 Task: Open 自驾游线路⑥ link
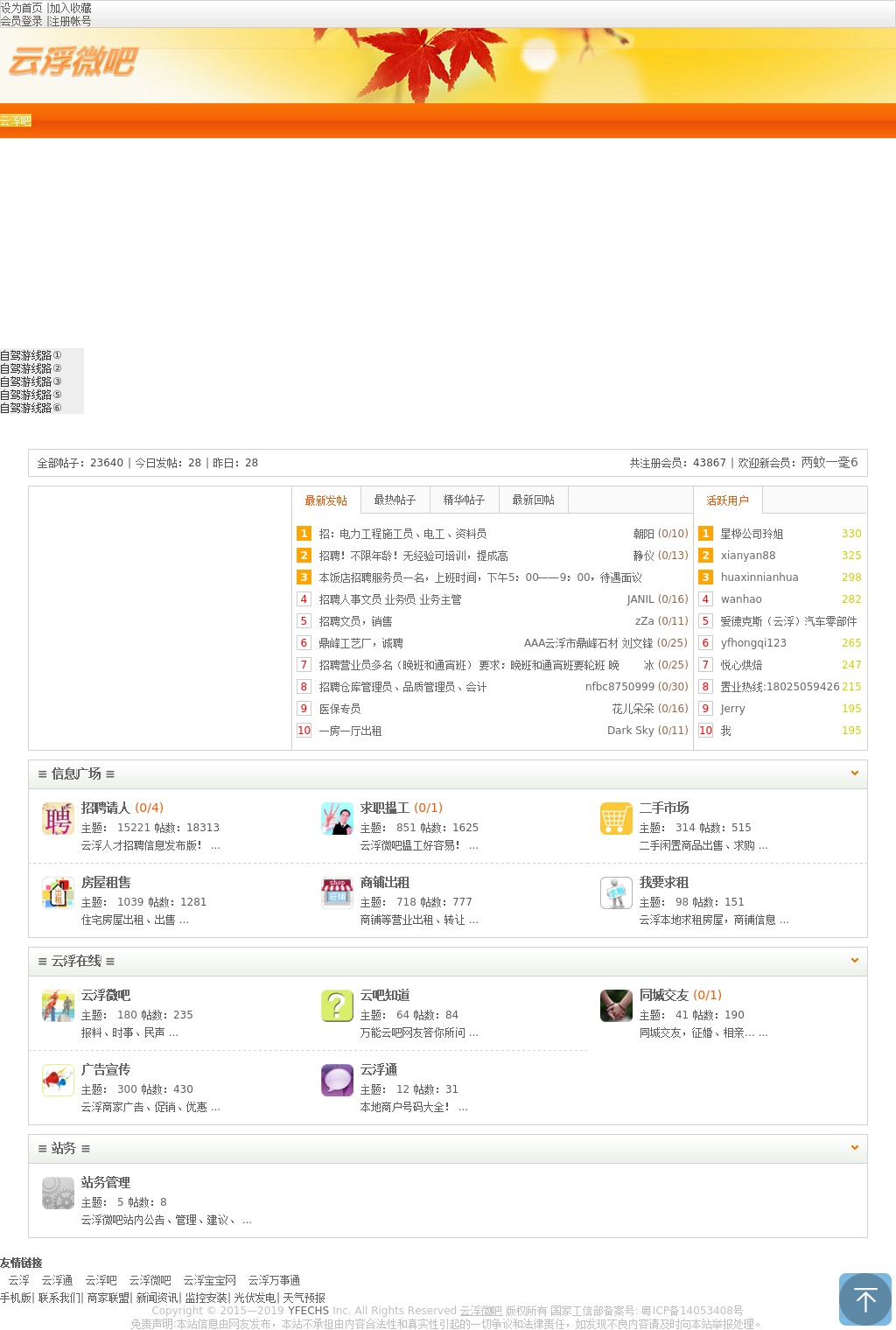pyautogui.click(x=31, y=408)
